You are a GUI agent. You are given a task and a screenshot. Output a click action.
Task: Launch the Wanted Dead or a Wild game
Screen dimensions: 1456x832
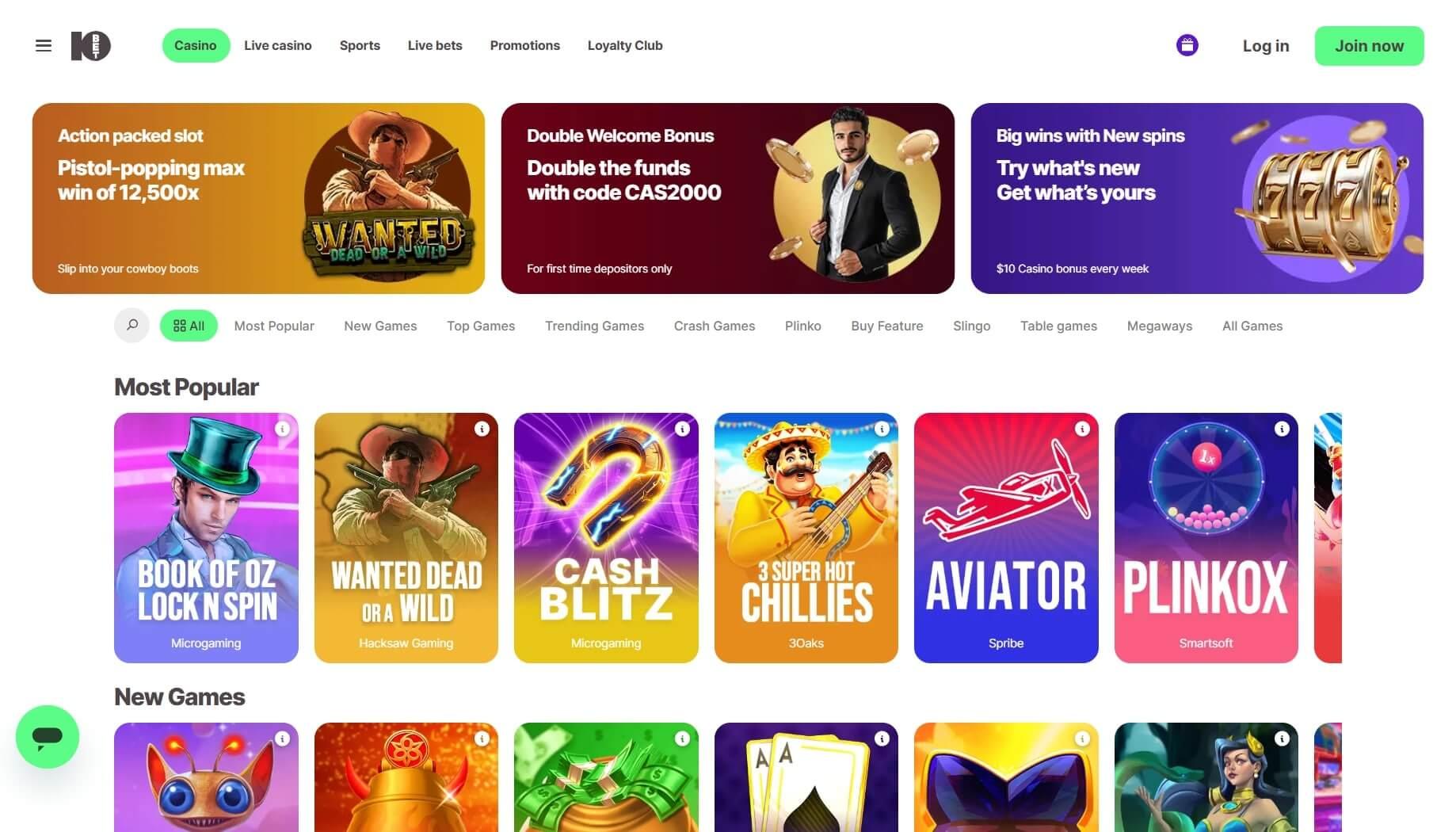tap(406, 537)
